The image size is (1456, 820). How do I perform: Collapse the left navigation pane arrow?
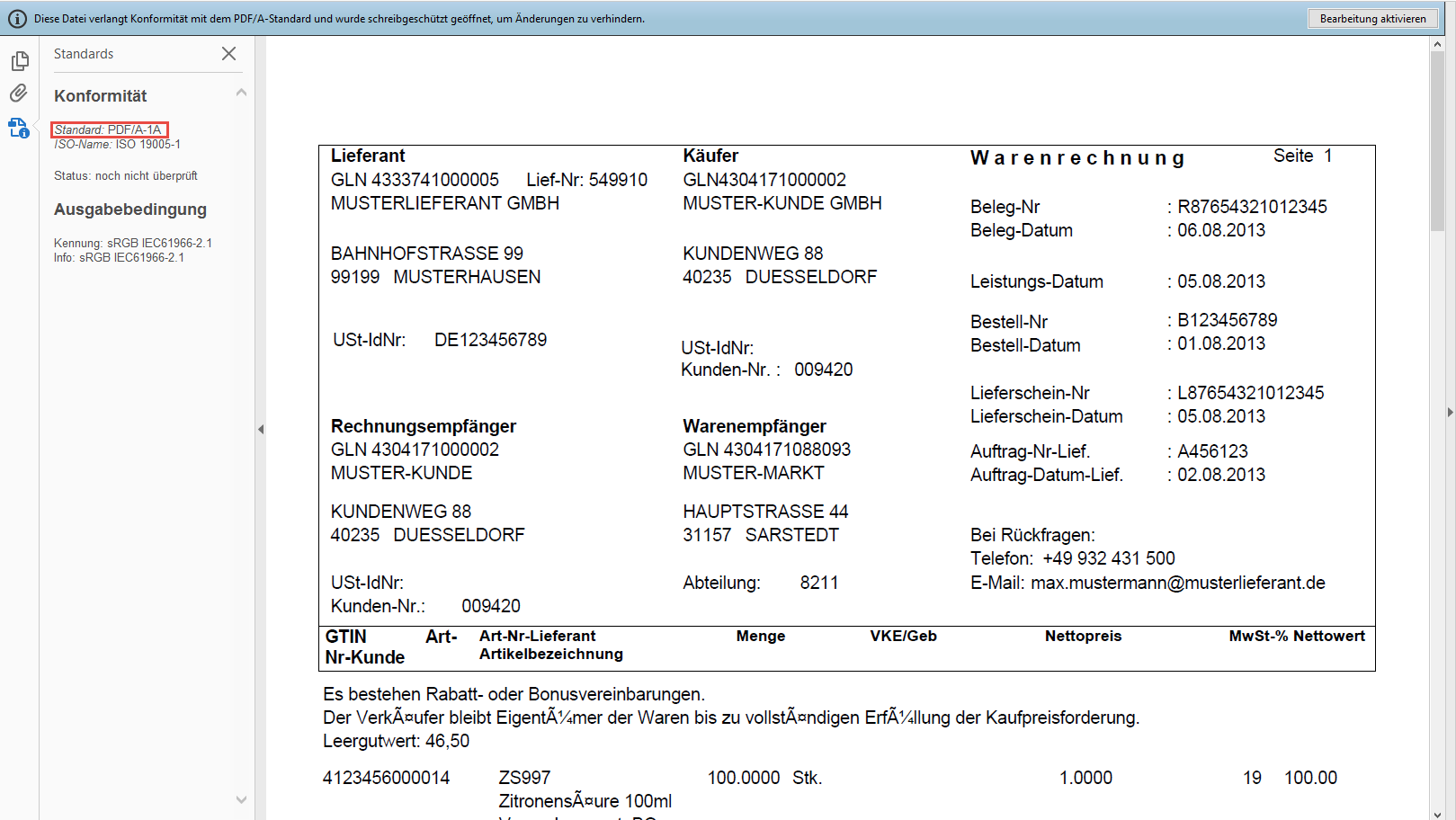tap(261, 429)
